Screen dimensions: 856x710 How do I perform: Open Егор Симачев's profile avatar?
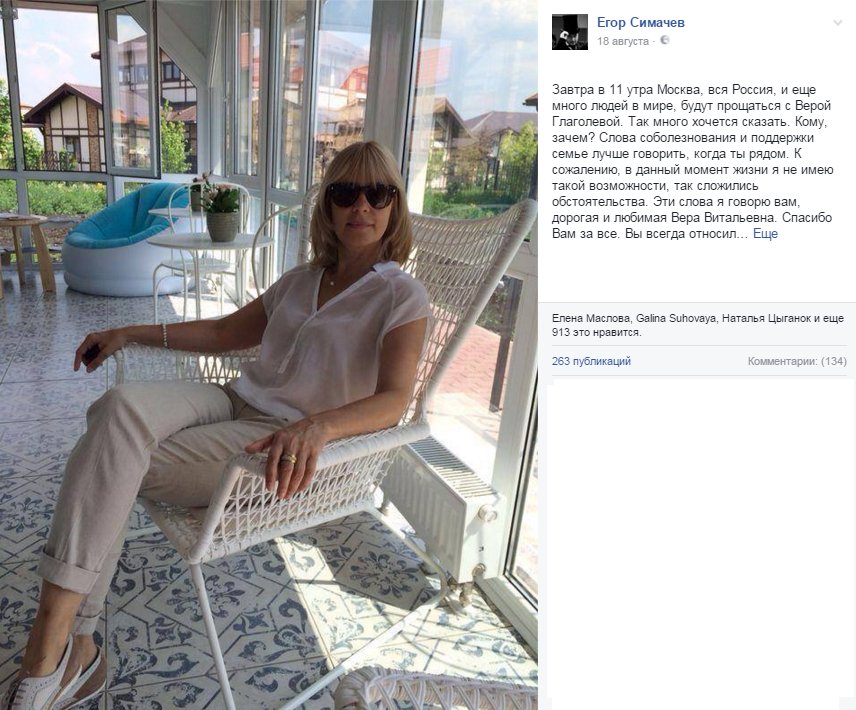click(x=570, y=32)
